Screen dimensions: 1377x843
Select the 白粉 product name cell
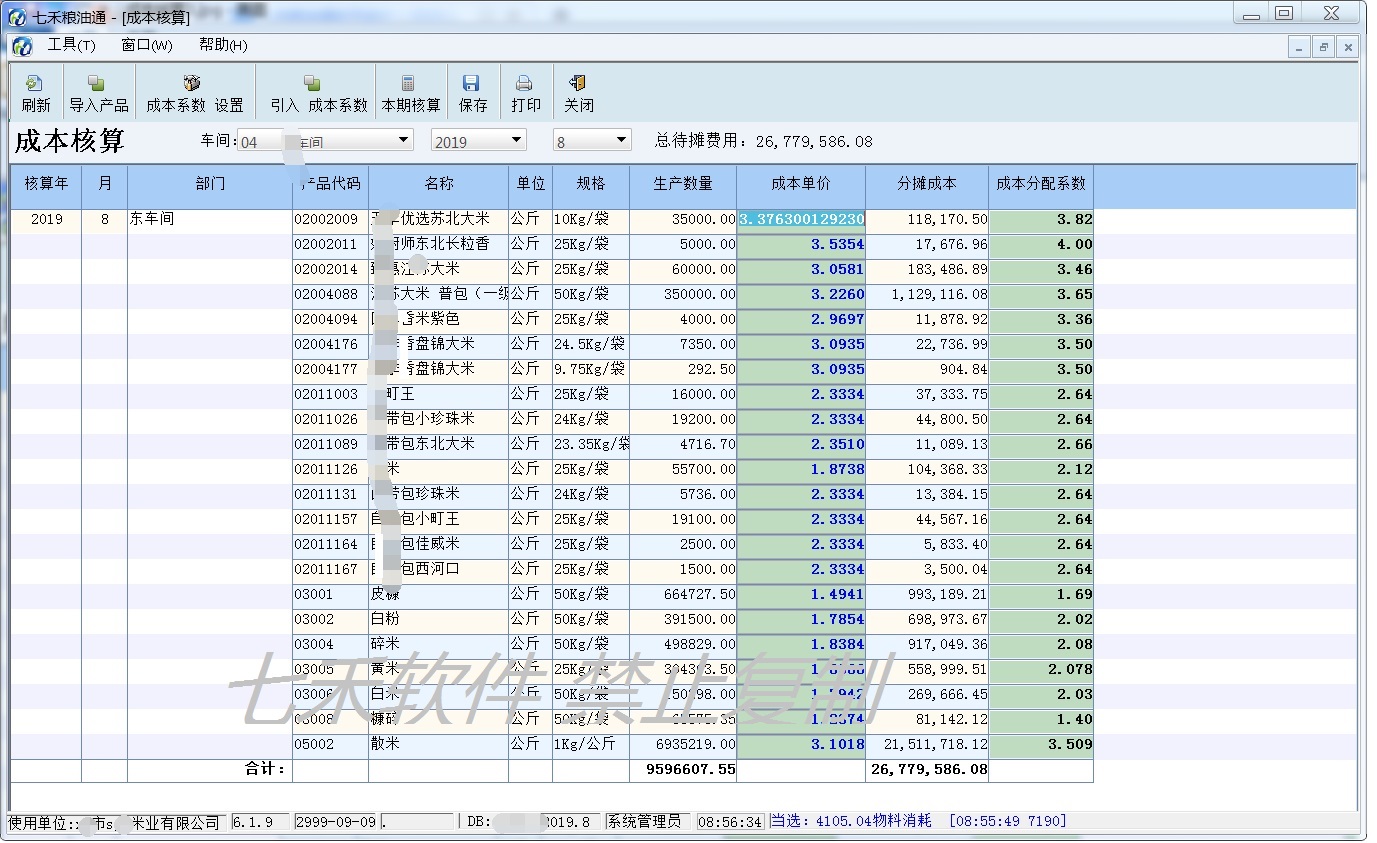coord(439,619)
